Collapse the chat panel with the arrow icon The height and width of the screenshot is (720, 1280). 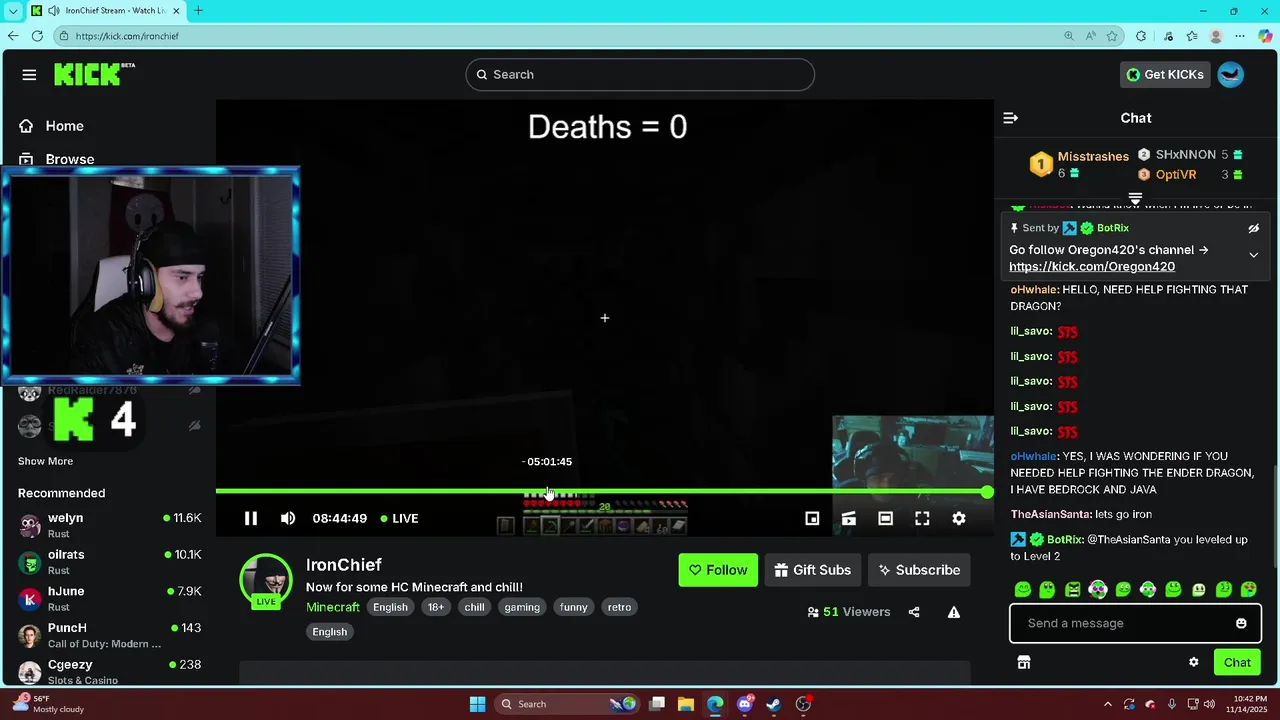tap(1011, 118)
